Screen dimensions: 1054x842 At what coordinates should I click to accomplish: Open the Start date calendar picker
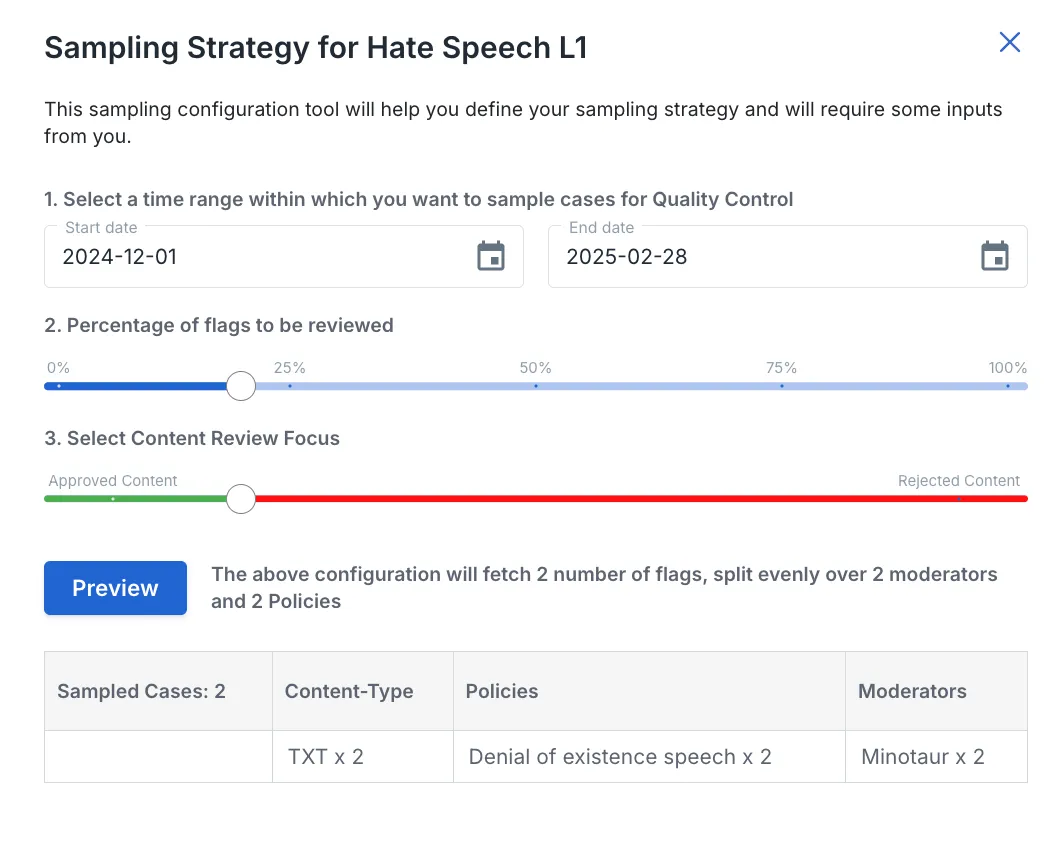click(491, 256)
